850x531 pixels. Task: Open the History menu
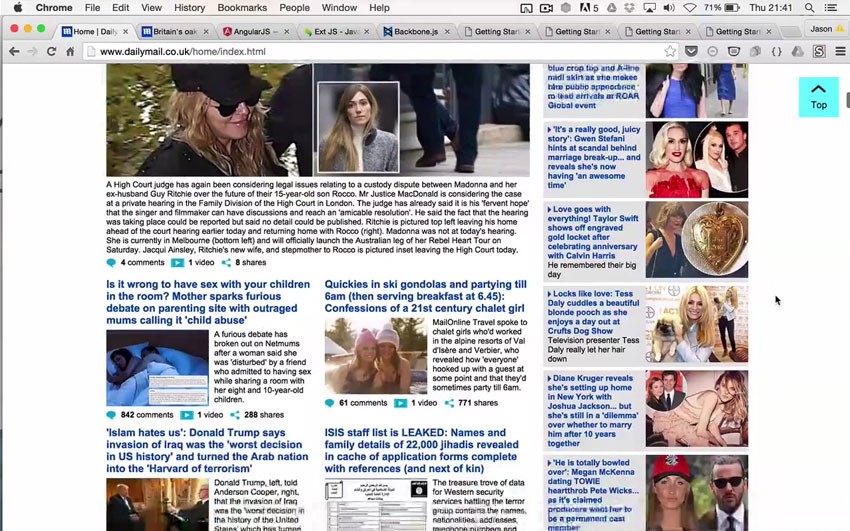[x=189, y=8]
